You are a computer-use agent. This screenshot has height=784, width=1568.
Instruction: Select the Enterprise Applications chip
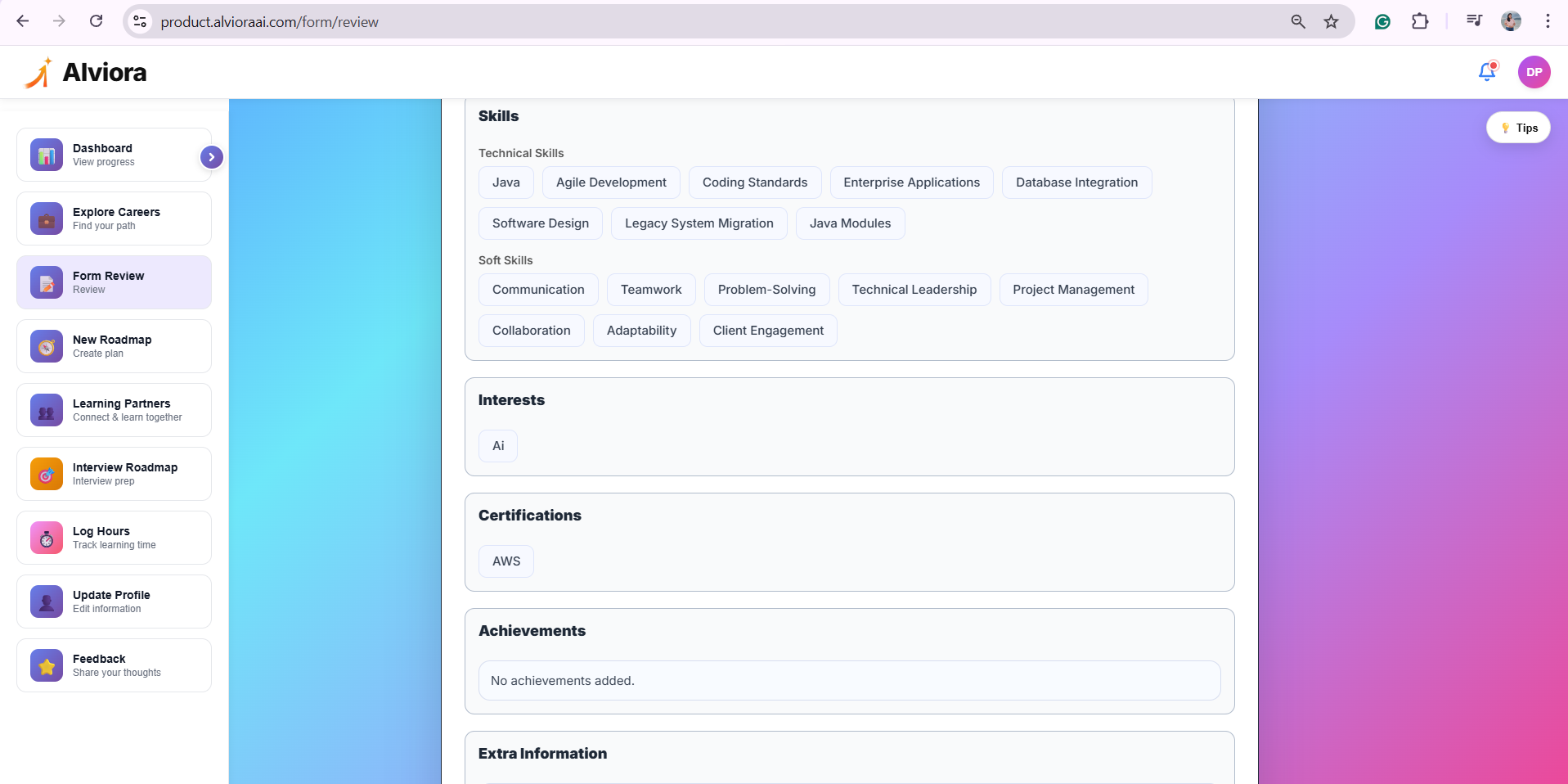pos(911,182)
